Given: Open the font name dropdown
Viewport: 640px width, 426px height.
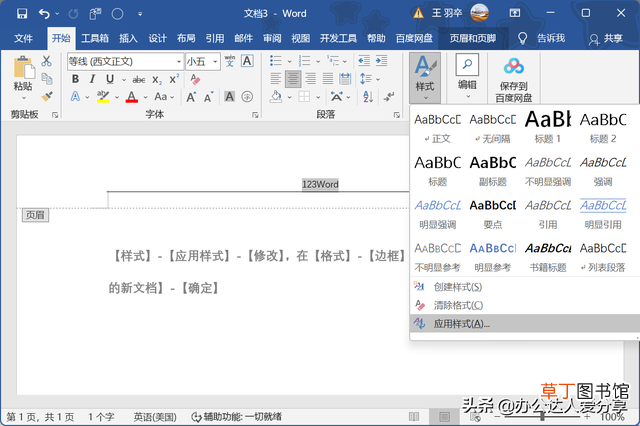Looking at the screenshot, I should point(179,62).
